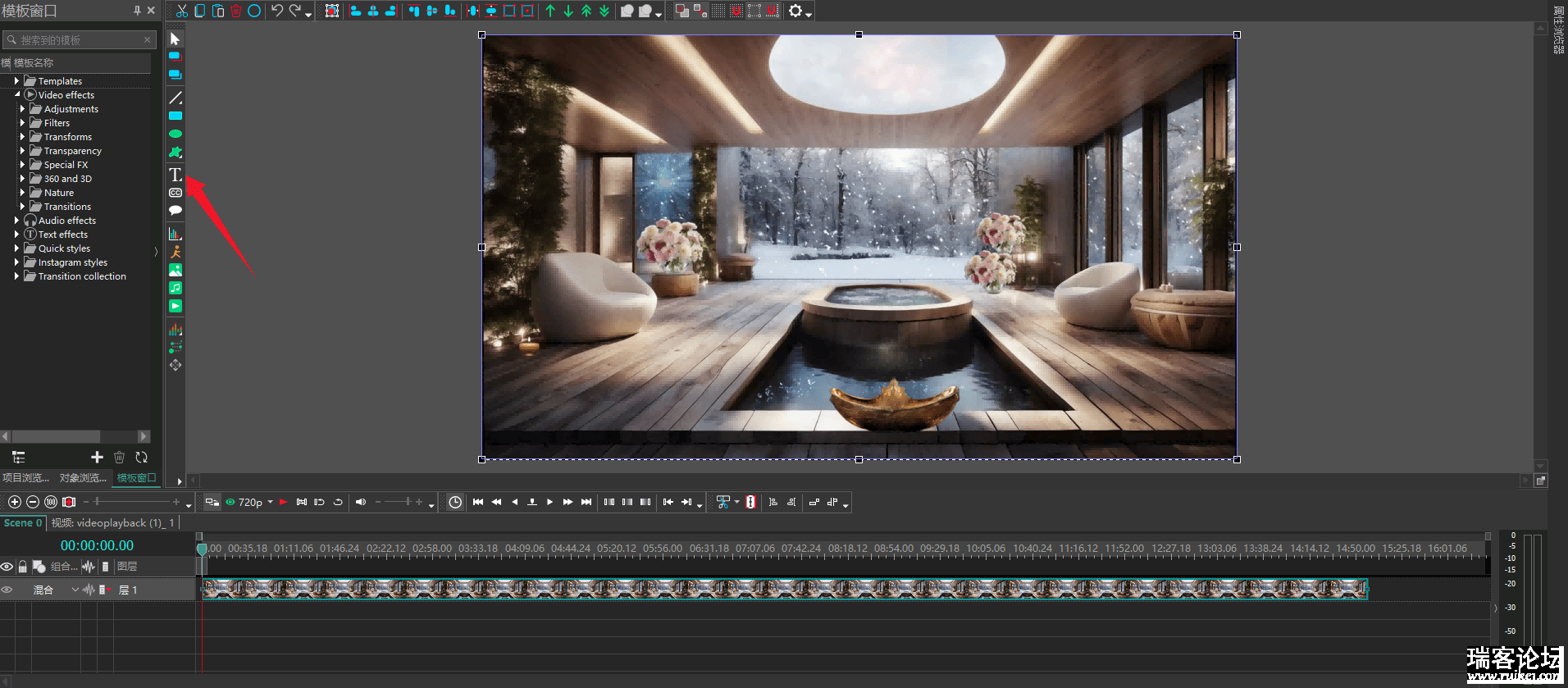Mute the audio speaker icon

click(360, 502)
